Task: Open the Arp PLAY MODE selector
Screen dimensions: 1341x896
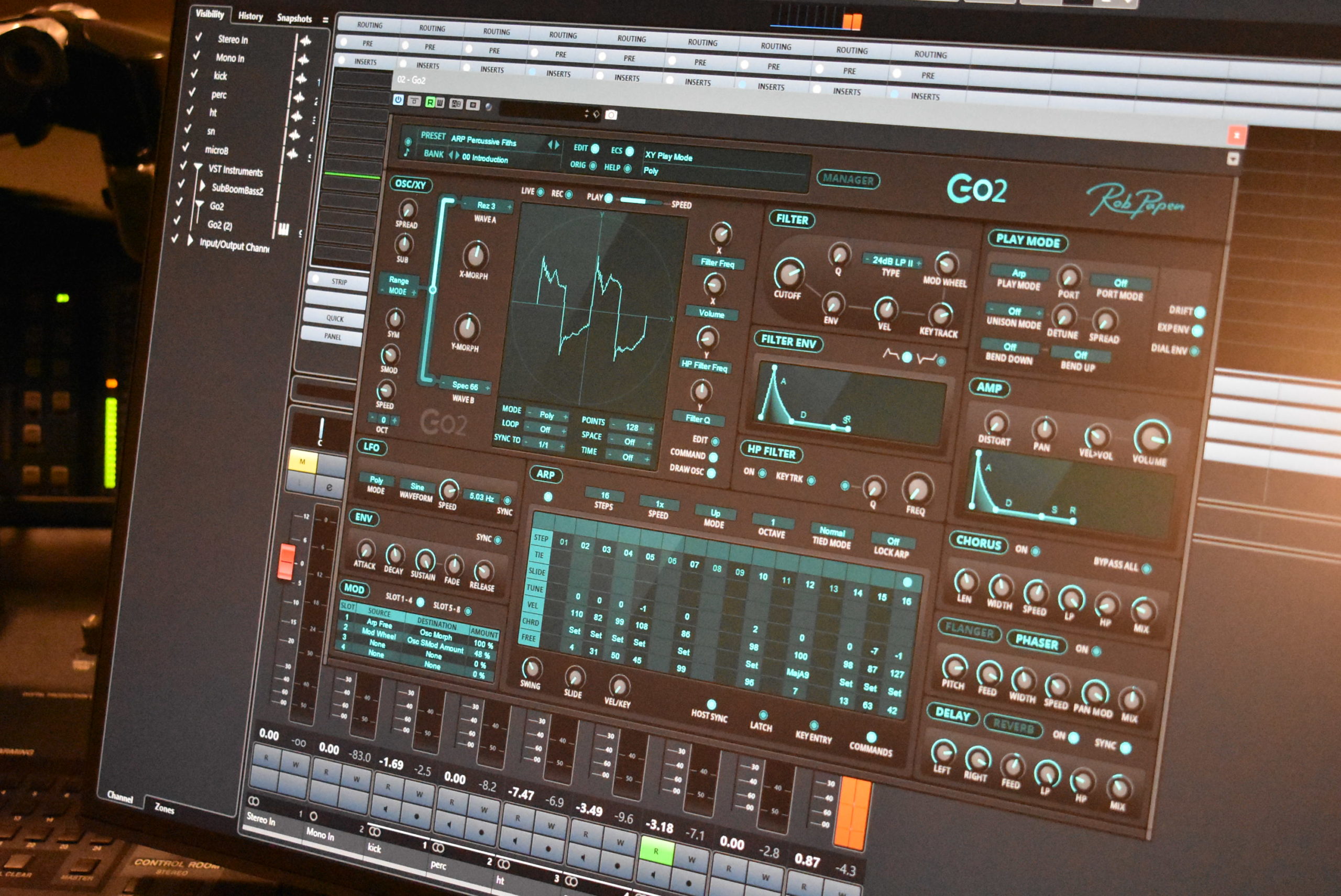Action: (1019, 273)
